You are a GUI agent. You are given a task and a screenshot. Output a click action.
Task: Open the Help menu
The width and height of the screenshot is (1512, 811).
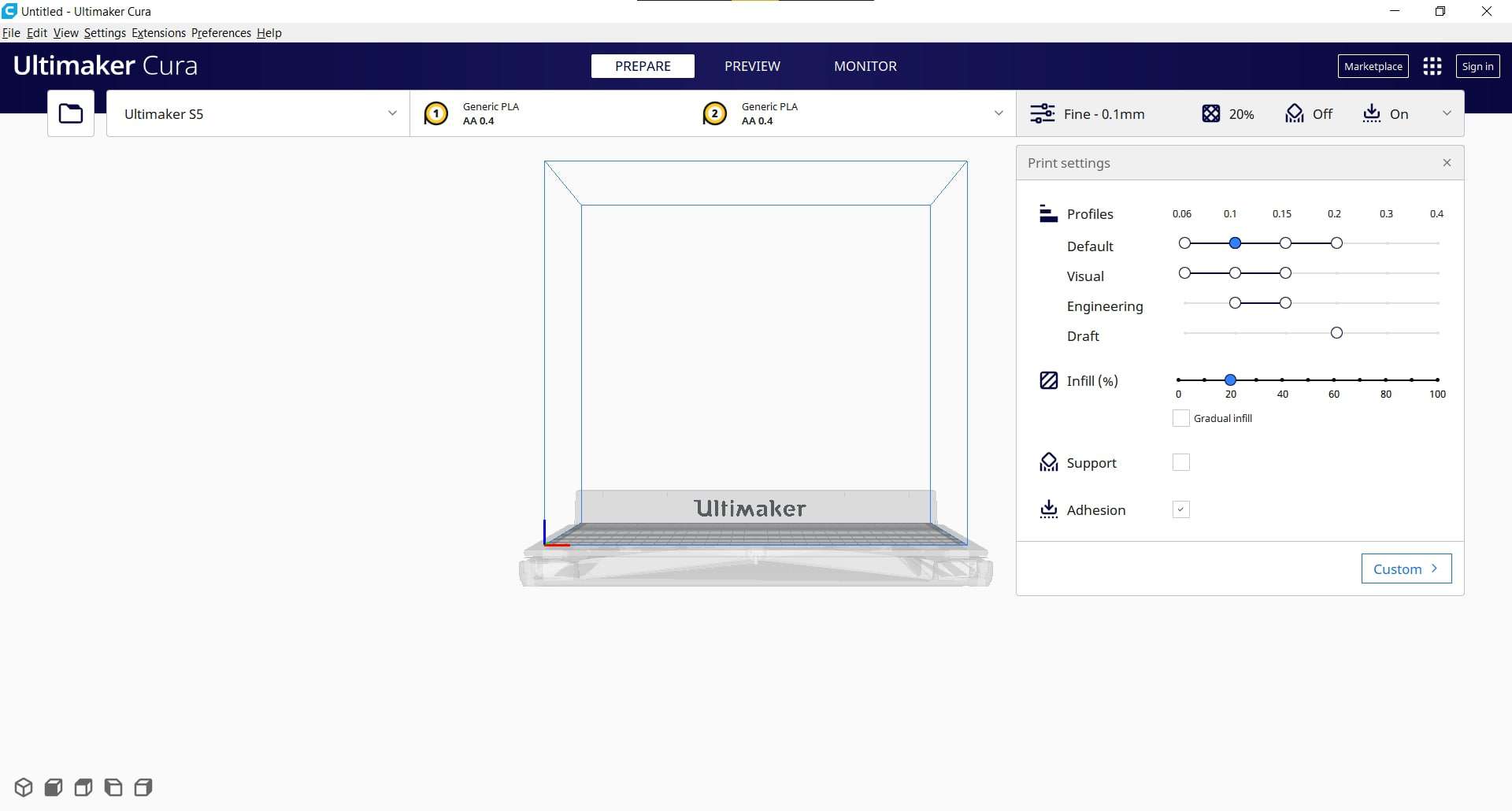(x=269, y=33)
